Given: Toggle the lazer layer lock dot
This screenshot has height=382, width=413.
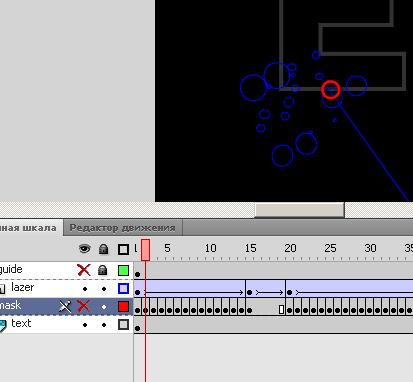Looking at the screenshot, I should click(104, 289).
